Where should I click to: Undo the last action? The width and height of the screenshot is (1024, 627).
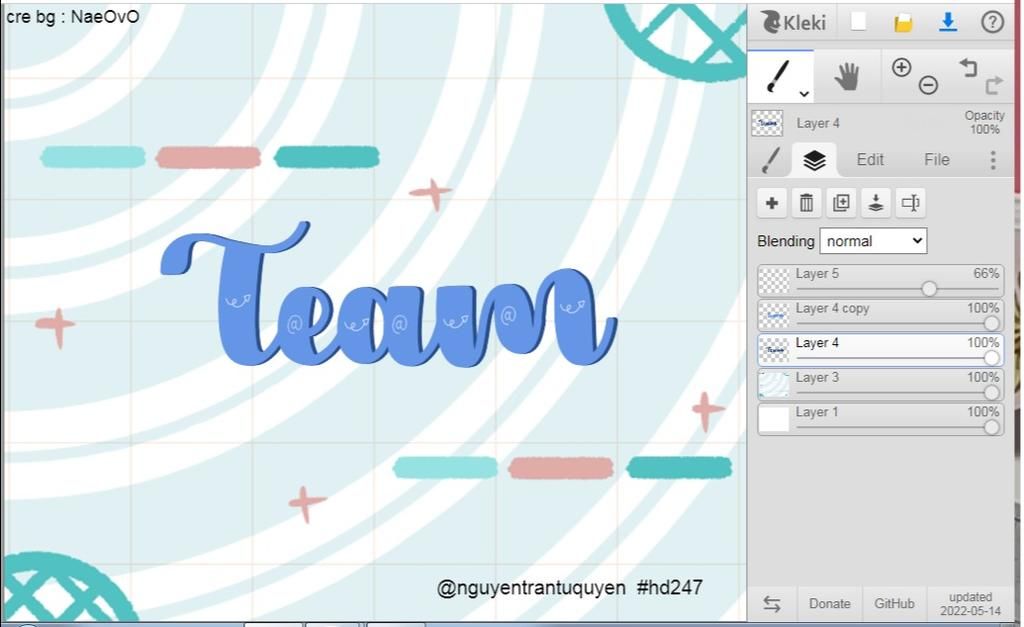tap(968, 67)
